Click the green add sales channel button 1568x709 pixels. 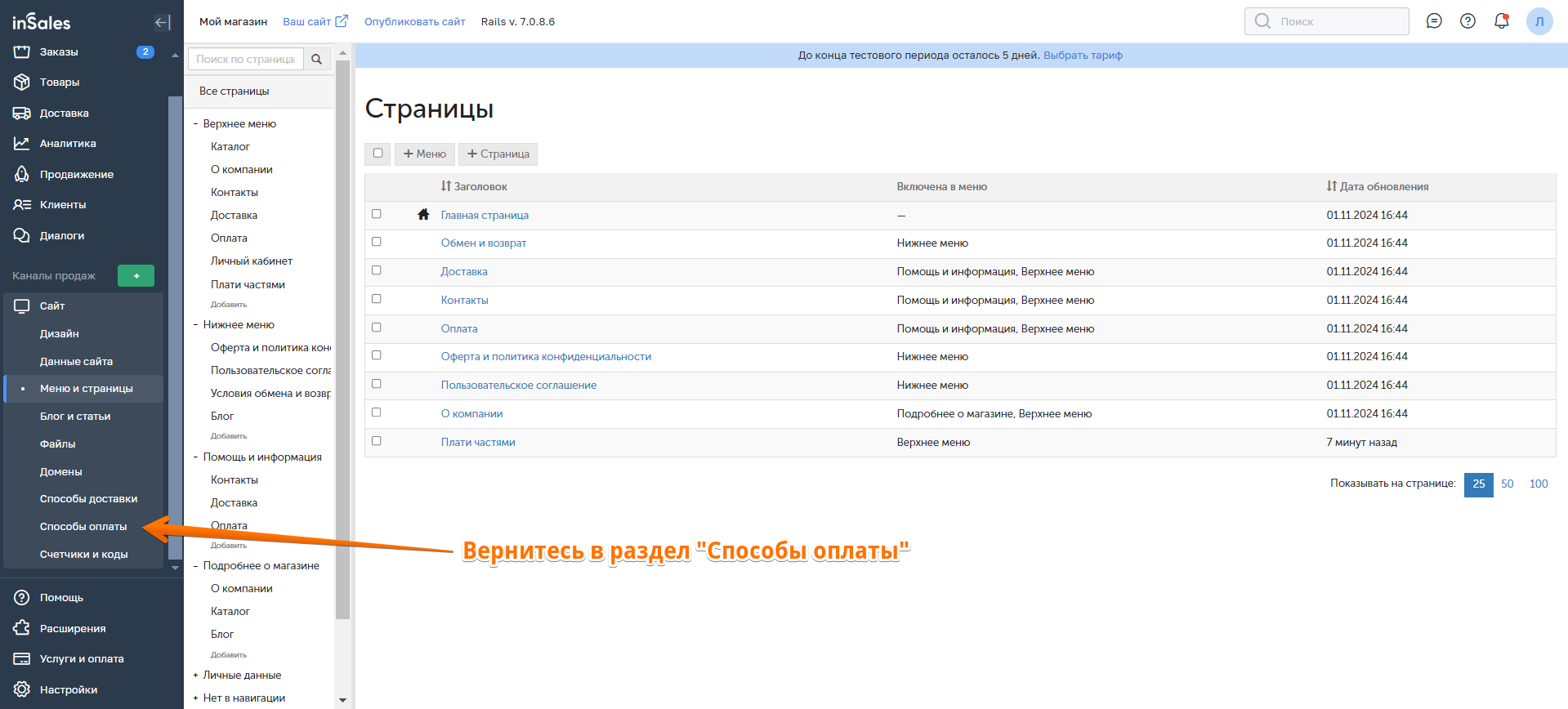coord(136,276)
